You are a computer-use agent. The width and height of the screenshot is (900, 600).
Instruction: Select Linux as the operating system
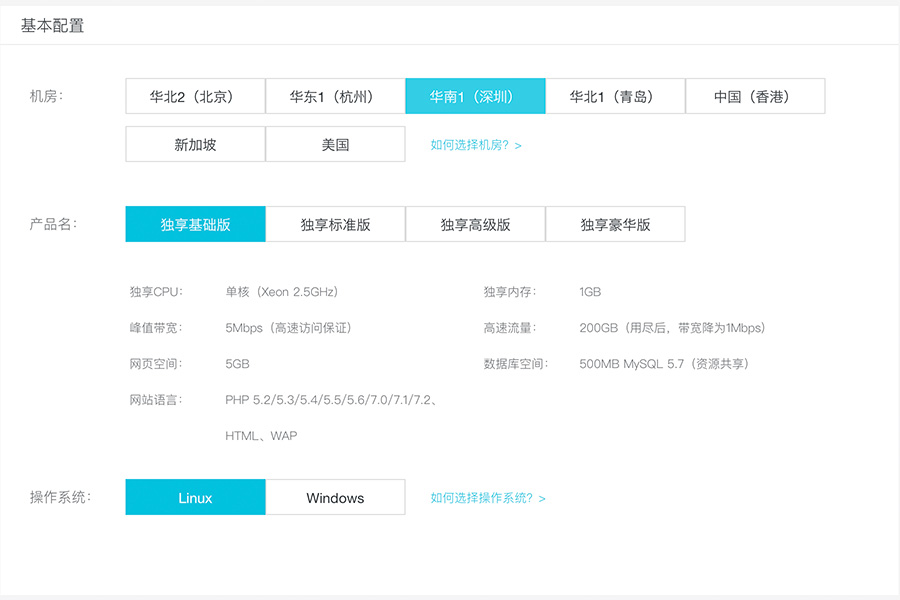195,497
